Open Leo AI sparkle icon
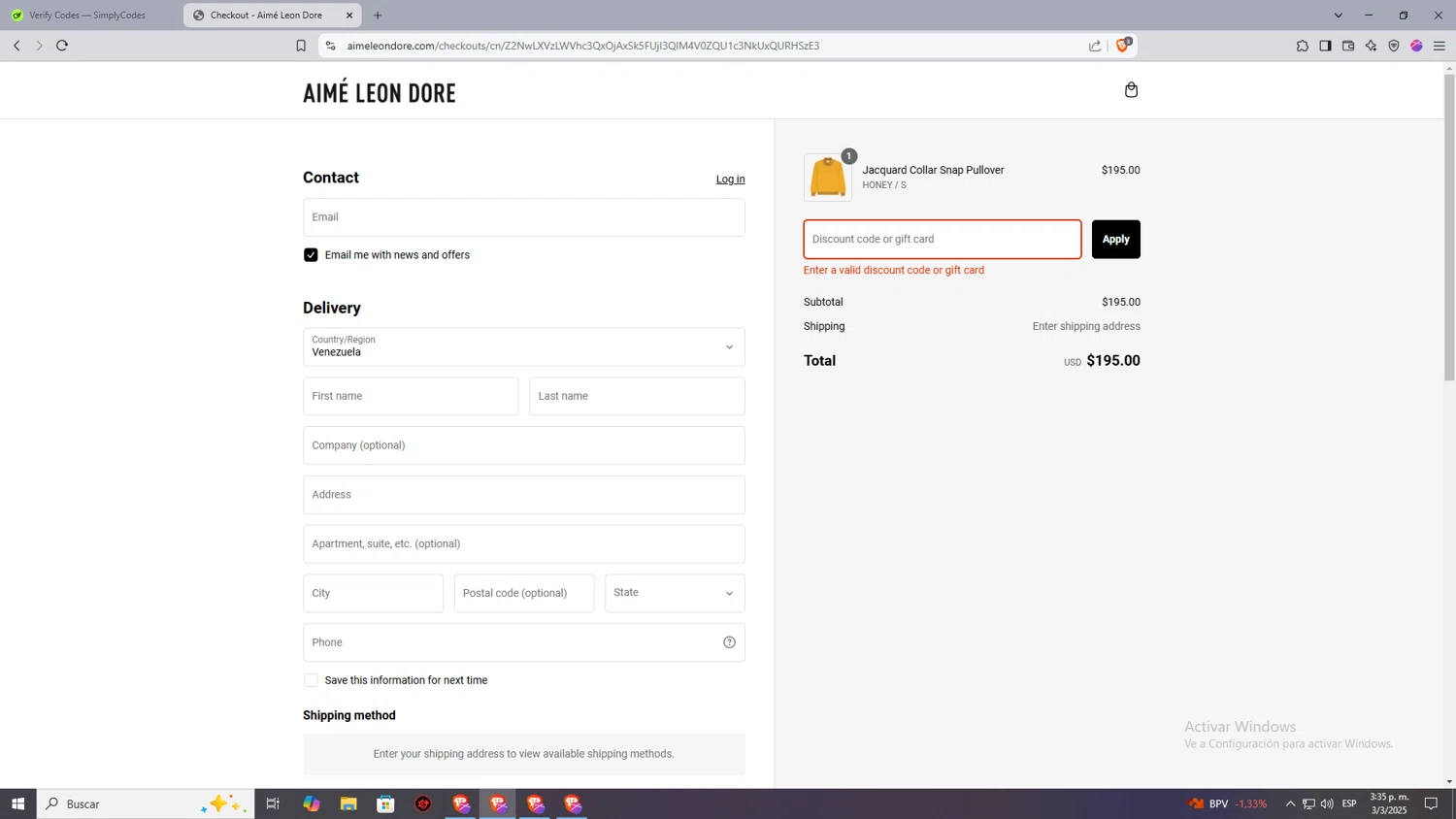The height and width of the screenshot is (819, 1456). [1371, 46]
